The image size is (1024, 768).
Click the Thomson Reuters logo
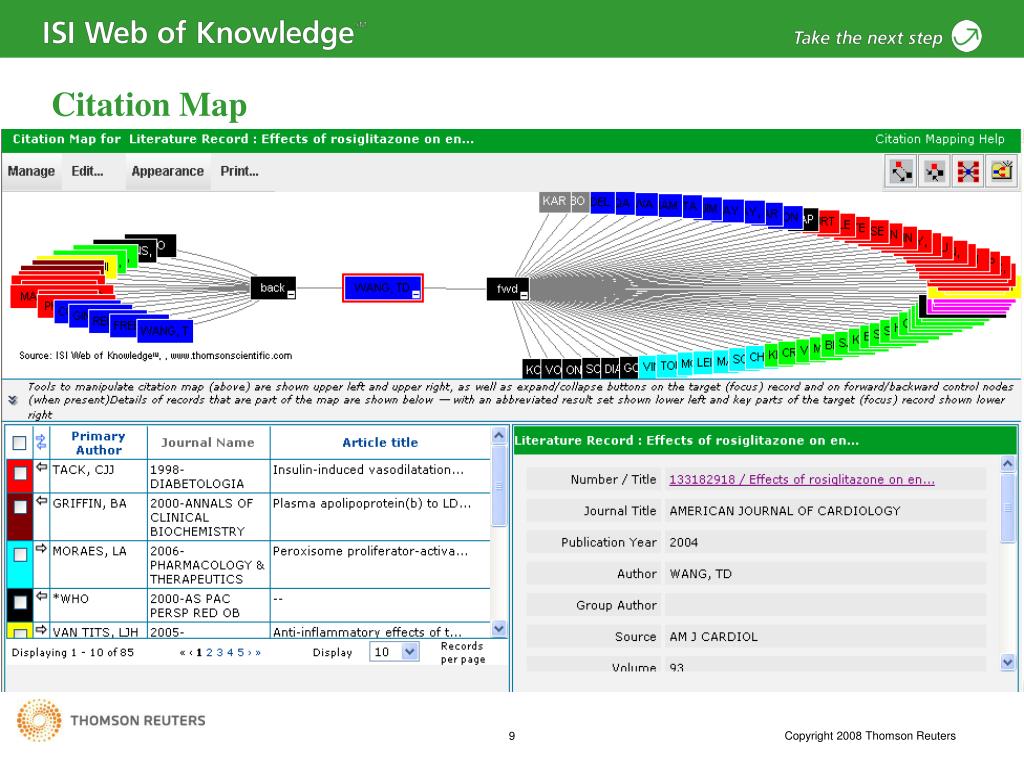pyautogui.click(x=110, y=720)
